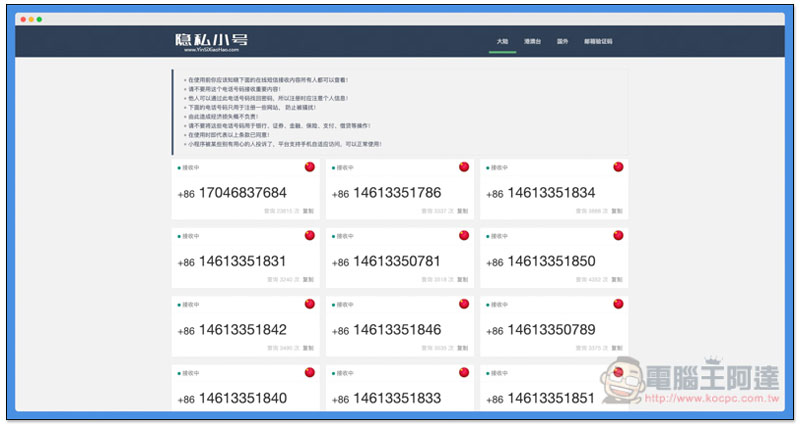800x425 pixels.
Task: Switch to the 港澳台 tab
Action: 533,42
